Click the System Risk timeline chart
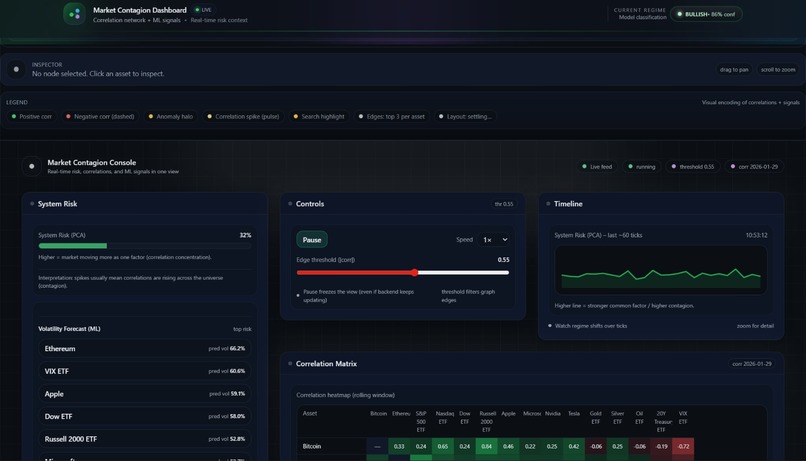The image size is (806, 461). pos(661,269)
